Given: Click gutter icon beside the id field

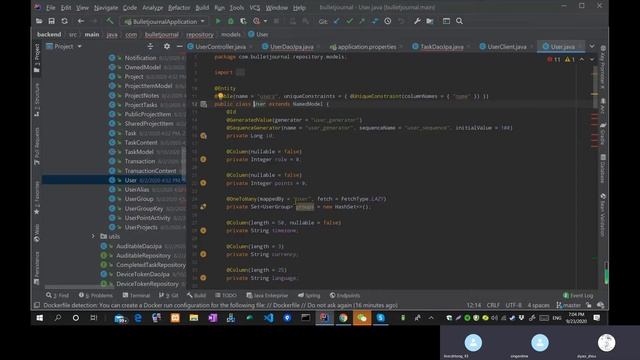Looking at the screenshot, I should [x=203, y=136].
